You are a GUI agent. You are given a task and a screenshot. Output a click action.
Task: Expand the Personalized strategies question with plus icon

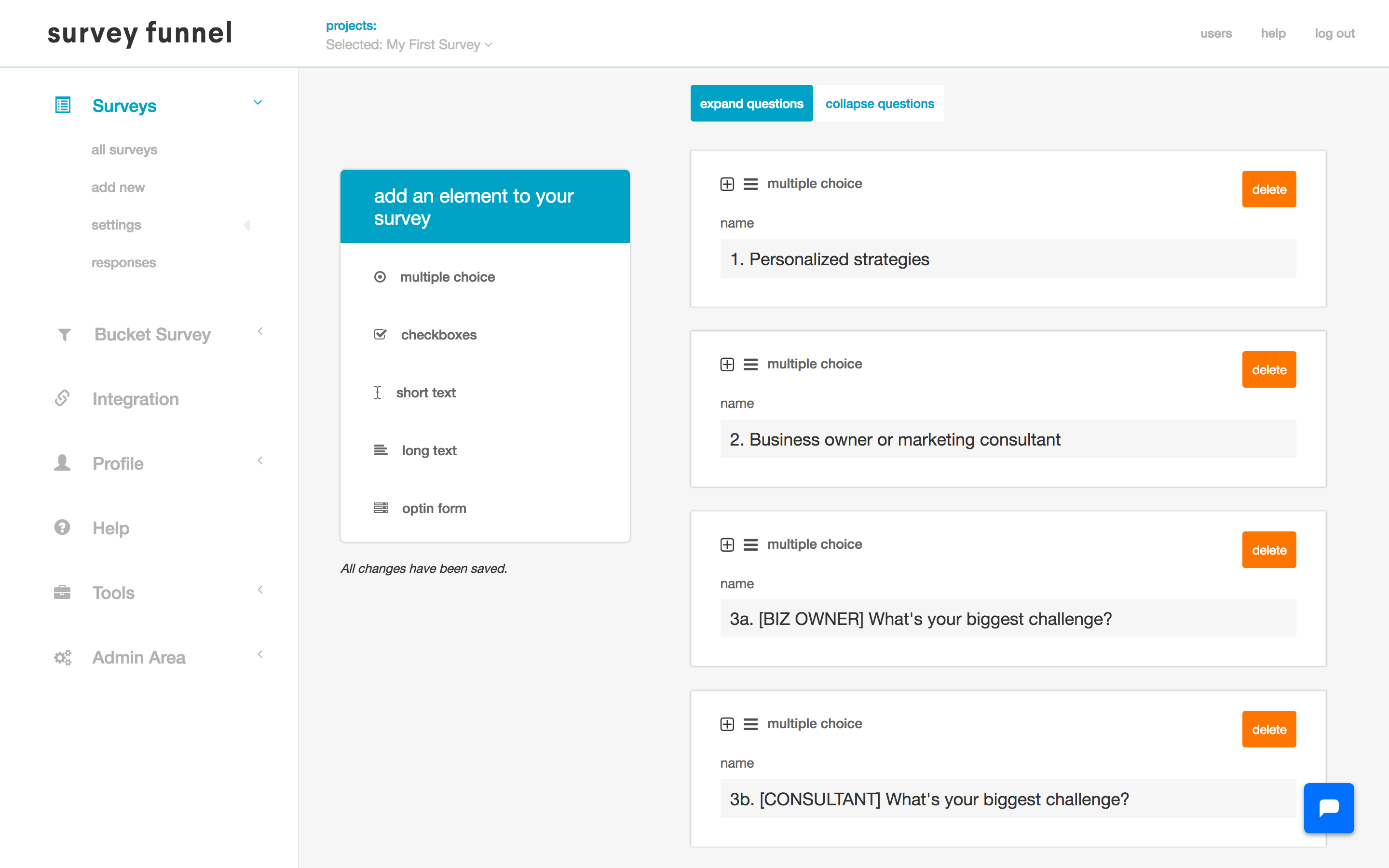[x=727, y=184]
